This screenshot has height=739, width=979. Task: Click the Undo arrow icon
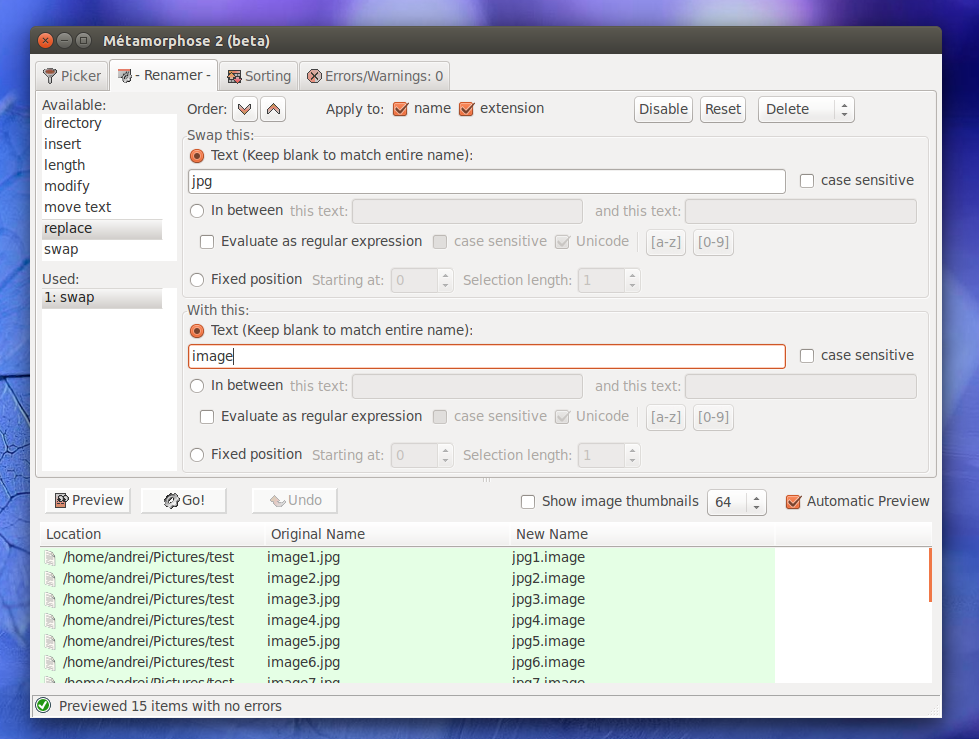click(277, 500)
